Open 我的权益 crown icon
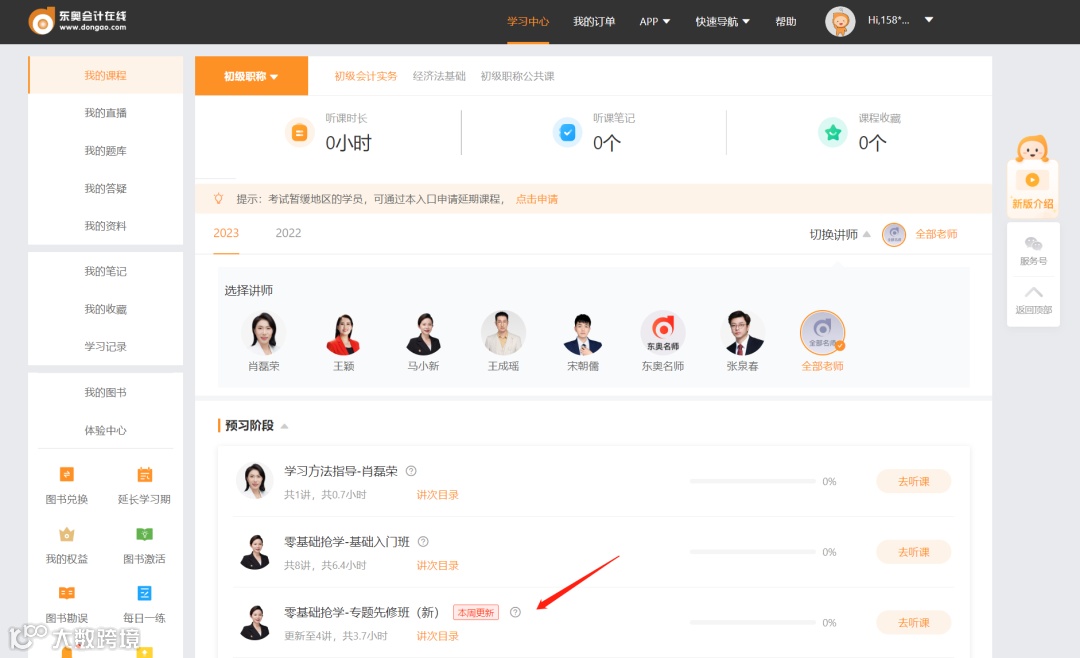 (x=67, y=534)
